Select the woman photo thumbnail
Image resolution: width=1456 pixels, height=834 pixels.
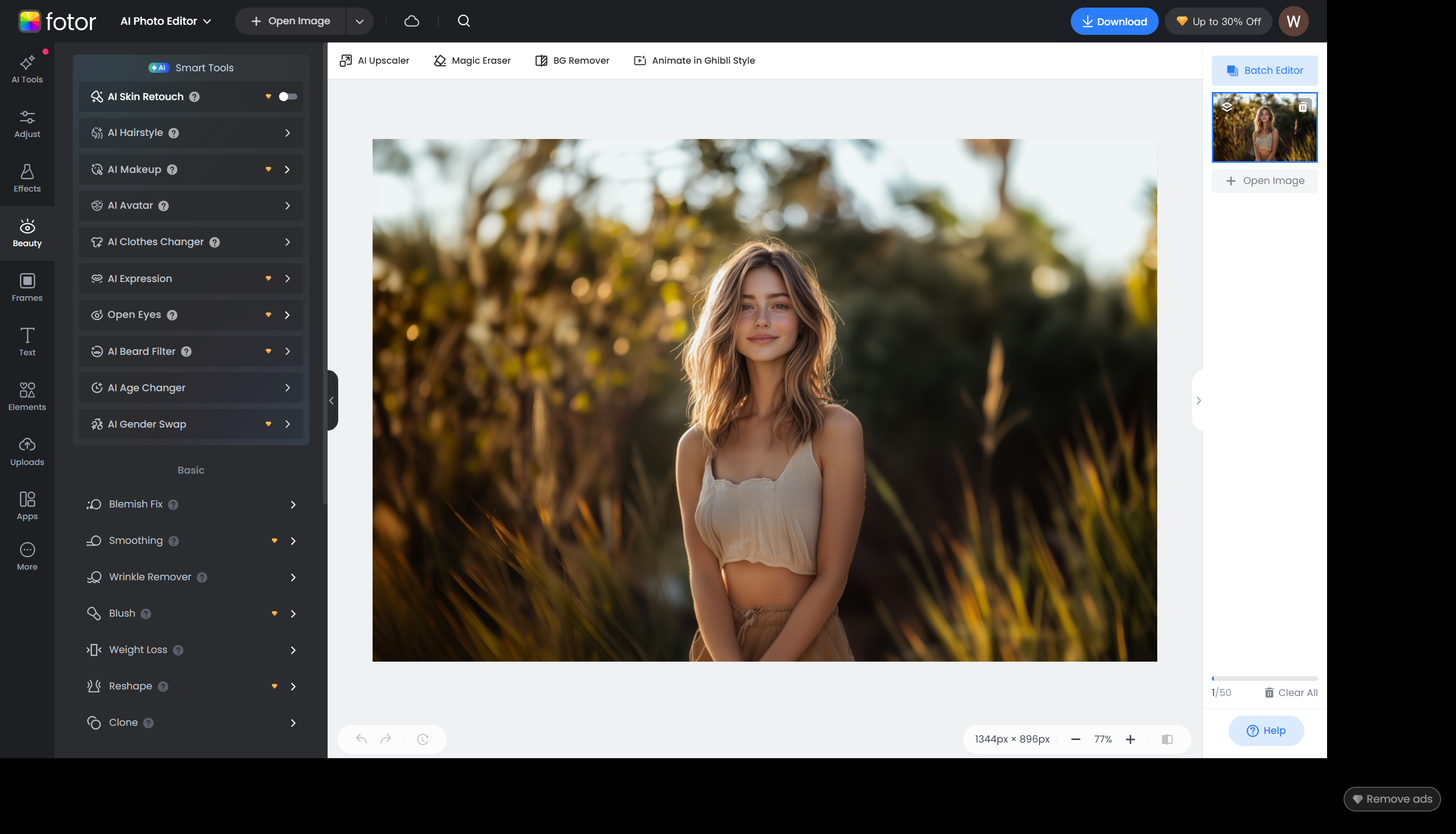pos(1264,127)
